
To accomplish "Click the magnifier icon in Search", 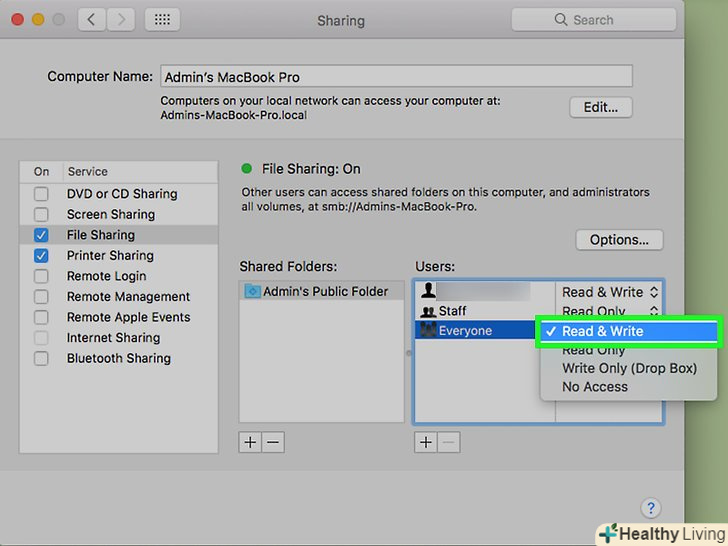I will 561,20.
